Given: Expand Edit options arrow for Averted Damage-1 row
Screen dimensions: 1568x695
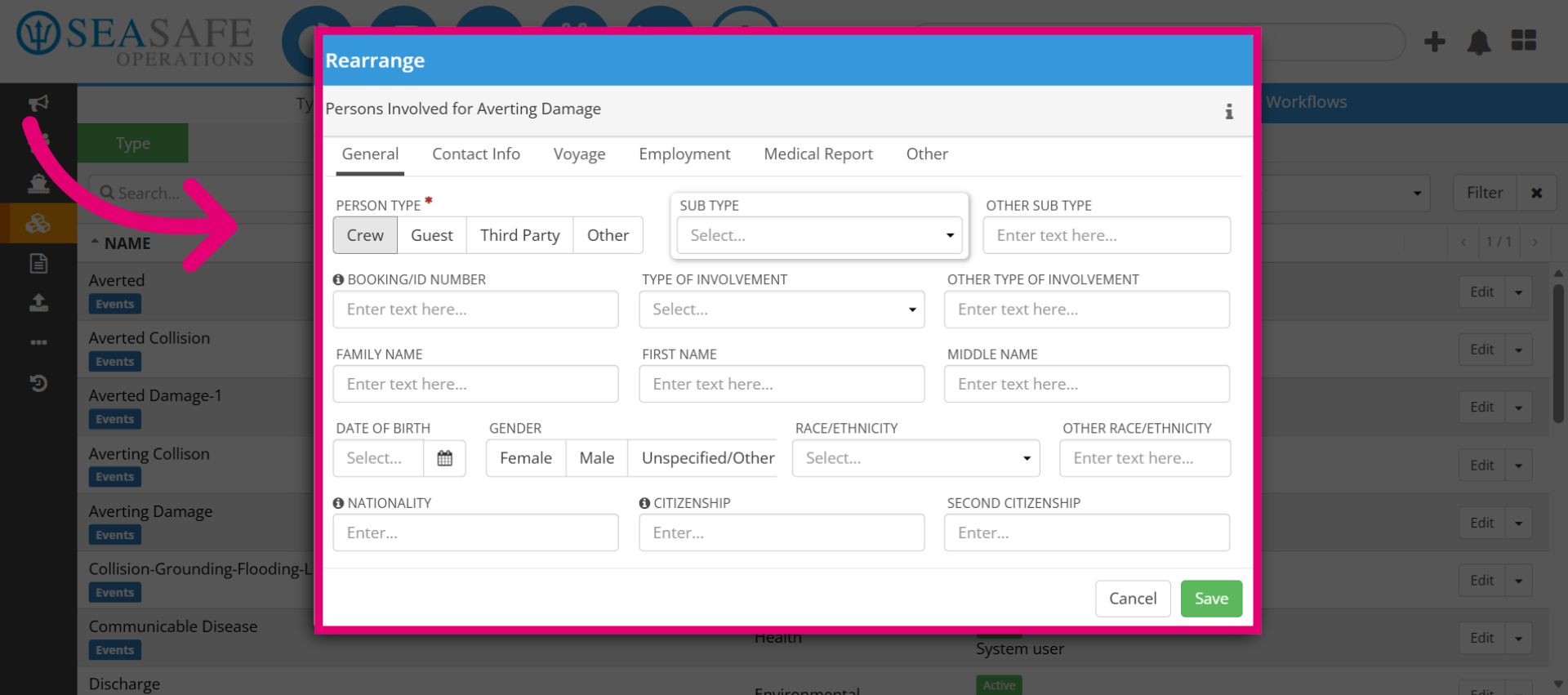Looking at the screenshot, I should pos(1518,408).
